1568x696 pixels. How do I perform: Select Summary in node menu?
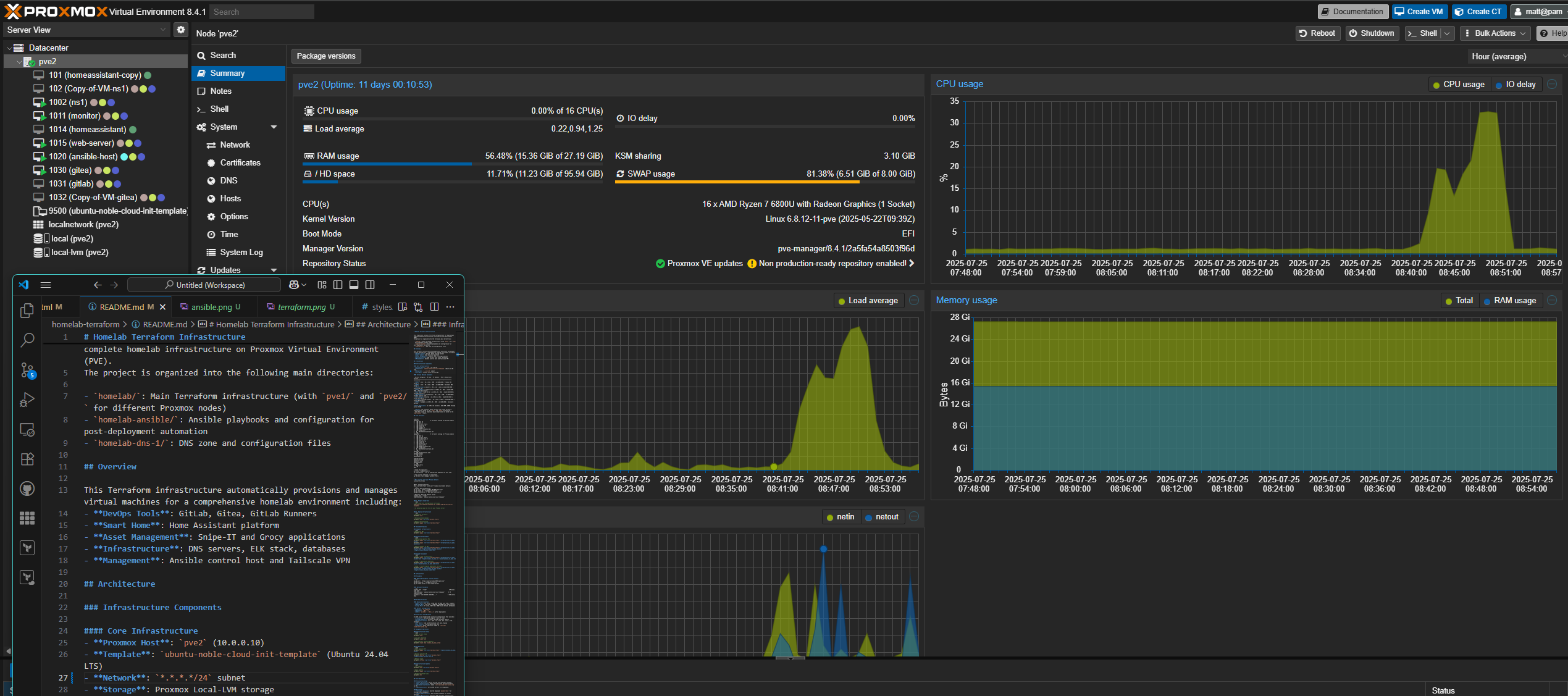239,73
